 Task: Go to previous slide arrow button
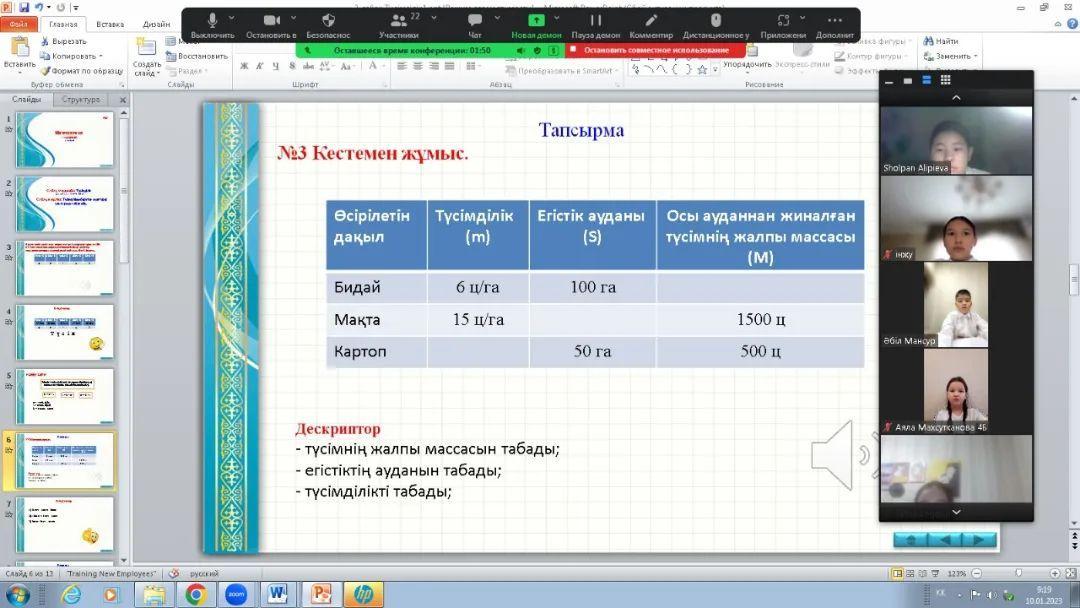click(x=945, y=541)
